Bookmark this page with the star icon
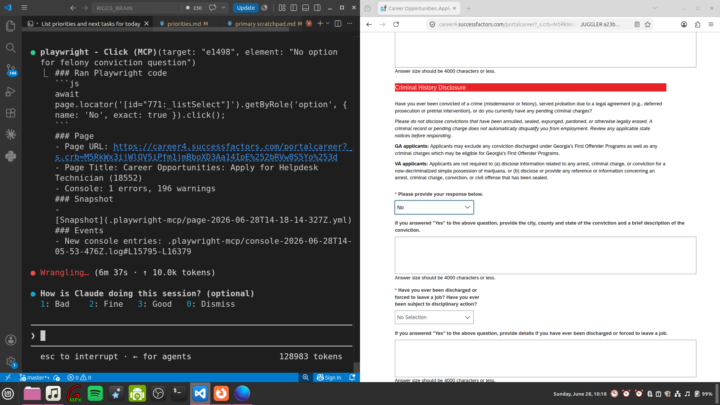The image size is (720, 405). [x=647, y=24]
